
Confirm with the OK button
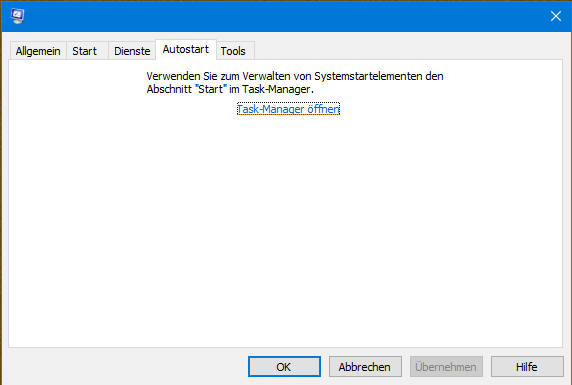pyautogui.click(x=284, y=366)
